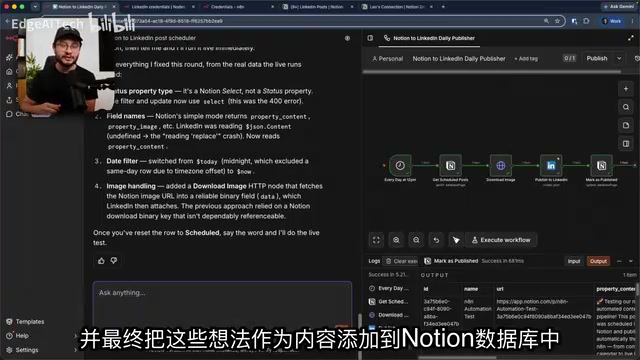Click the dash icon beside Output toggle
The height and width of the screenshot is (360, 640).
pos(619,261)
